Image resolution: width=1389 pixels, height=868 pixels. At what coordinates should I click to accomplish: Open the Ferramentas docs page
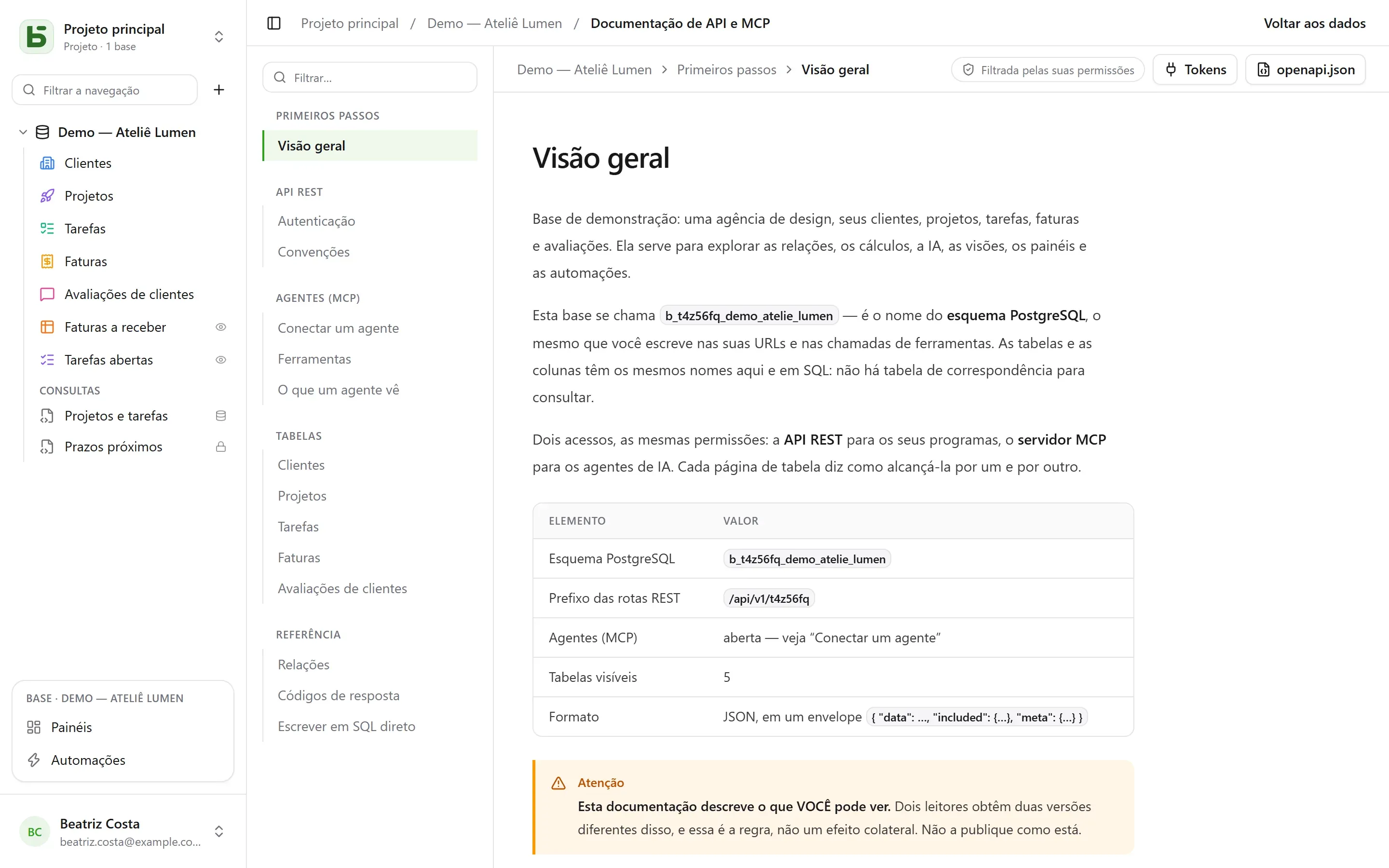coord(314,359)
